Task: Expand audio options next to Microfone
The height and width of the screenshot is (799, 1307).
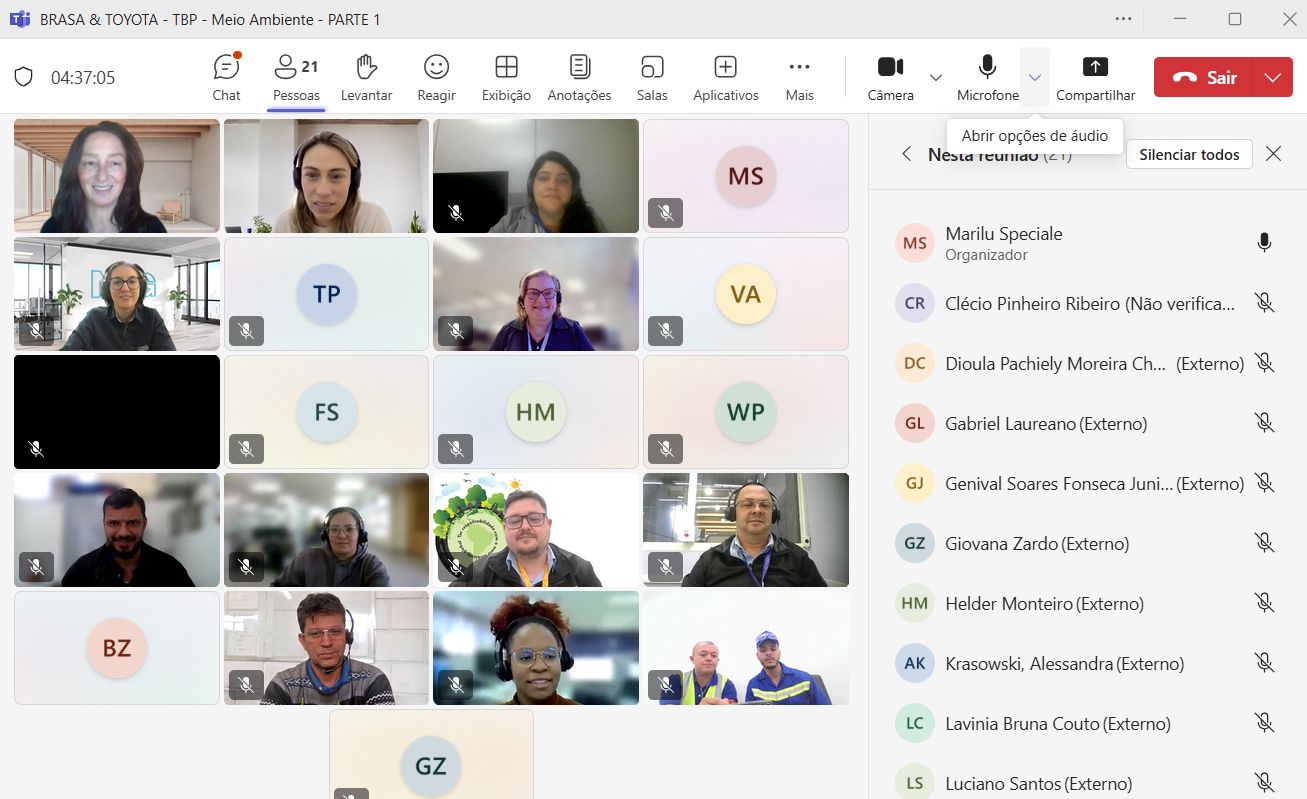Action: pos(1035,78)
